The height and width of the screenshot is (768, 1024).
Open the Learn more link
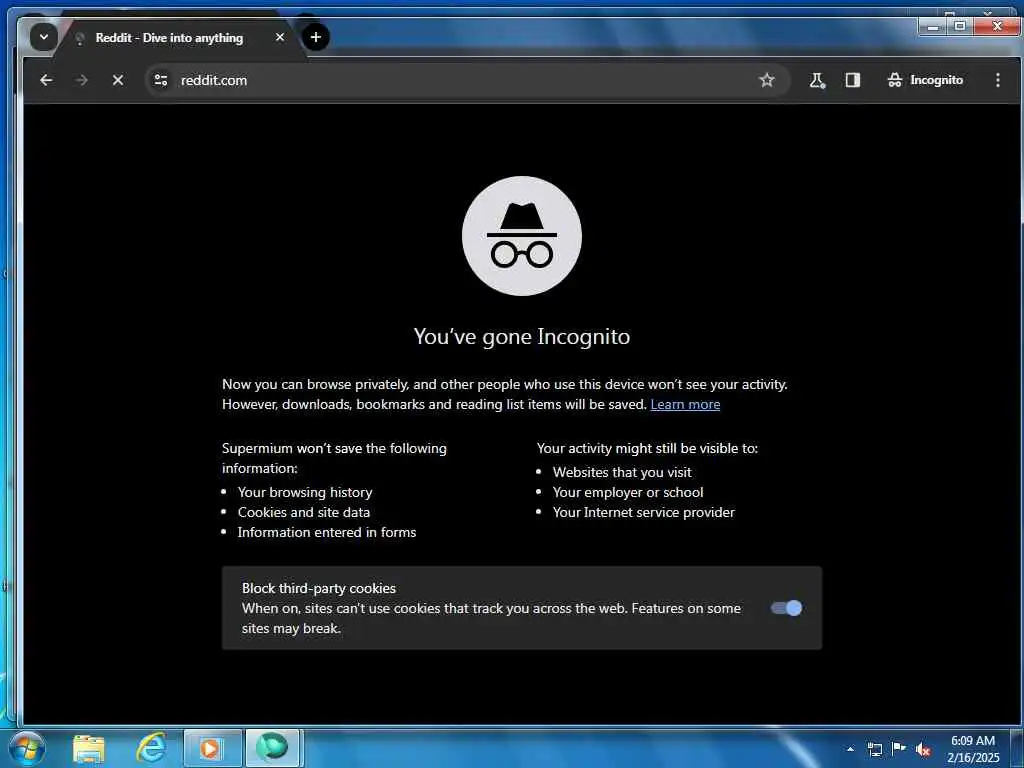pyautogui.click(x=685, y=404)
